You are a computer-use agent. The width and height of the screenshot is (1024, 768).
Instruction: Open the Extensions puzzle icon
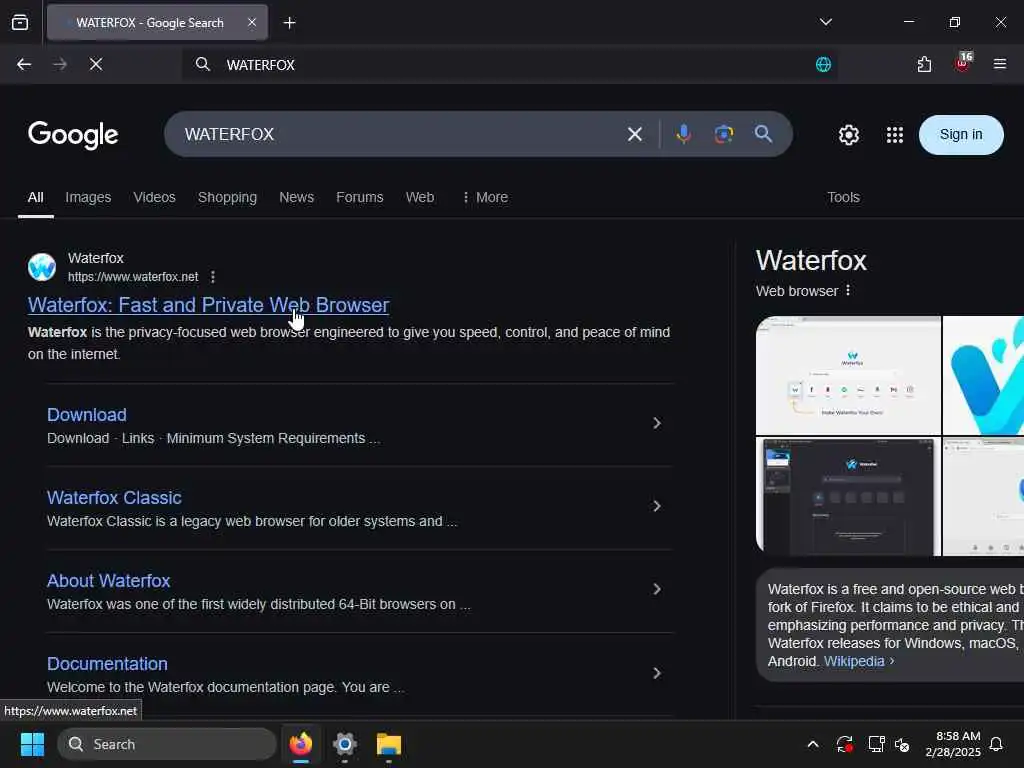[924, 64]
